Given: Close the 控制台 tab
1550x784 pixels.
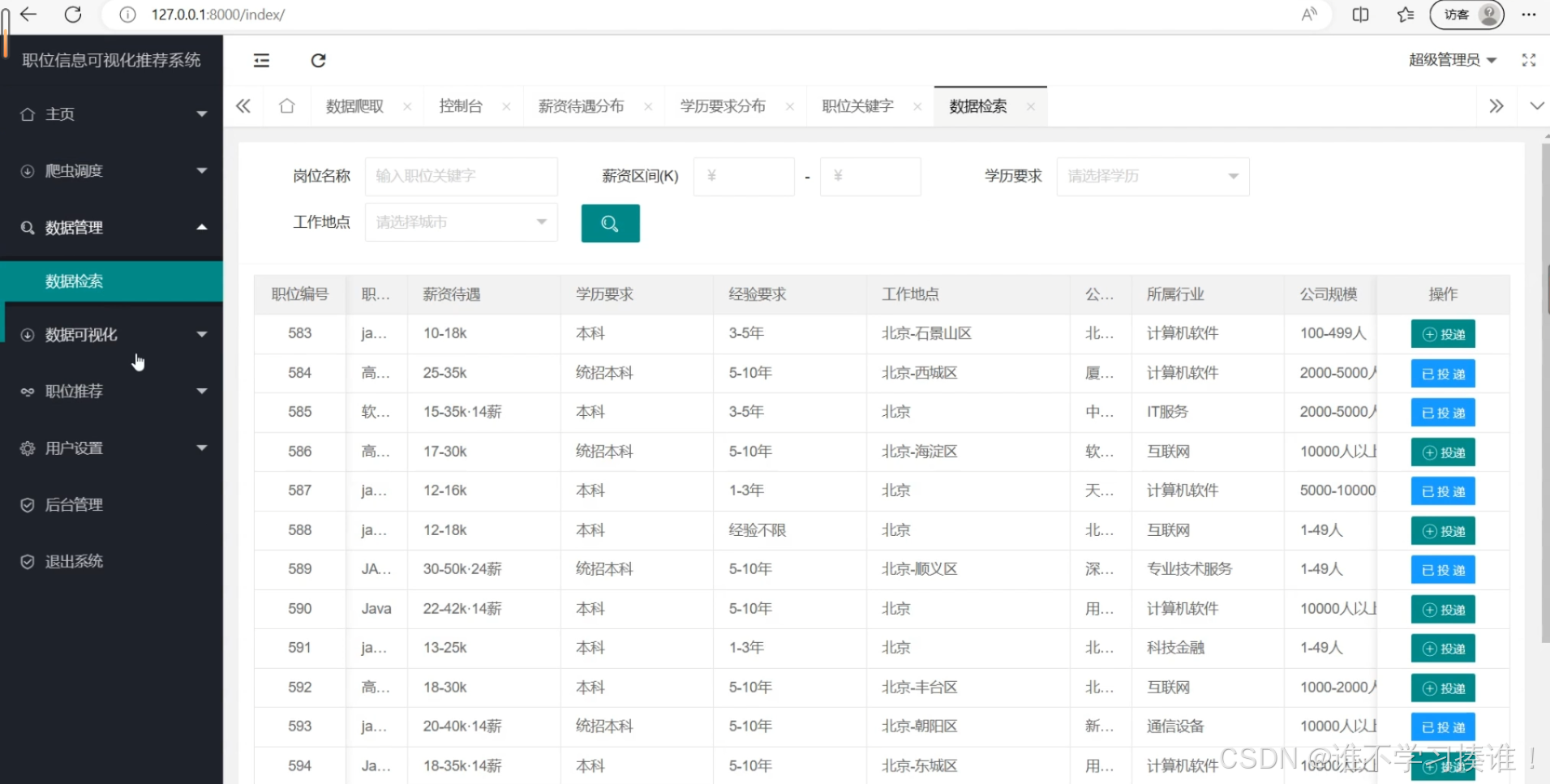Looking at the screenshot, I should (506, 106).
